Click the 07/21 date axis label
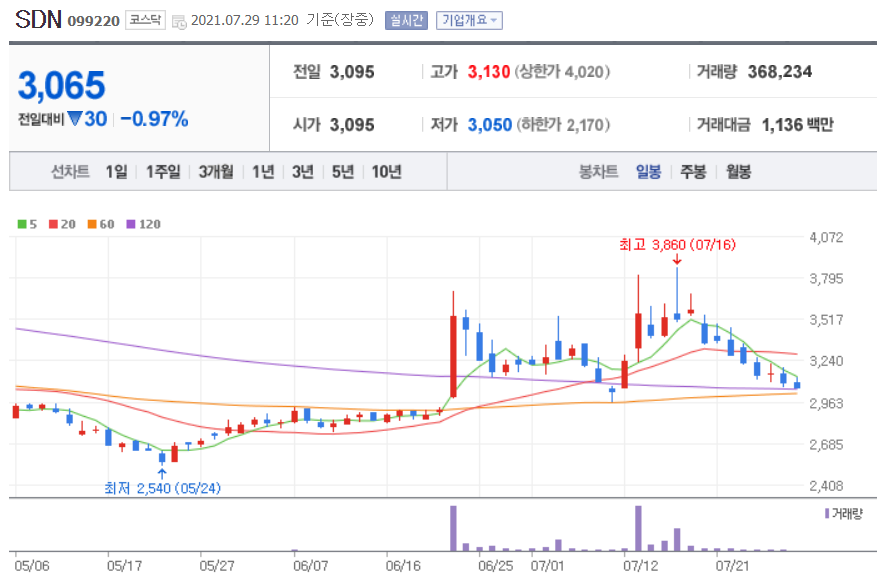 tap(733, 566)
